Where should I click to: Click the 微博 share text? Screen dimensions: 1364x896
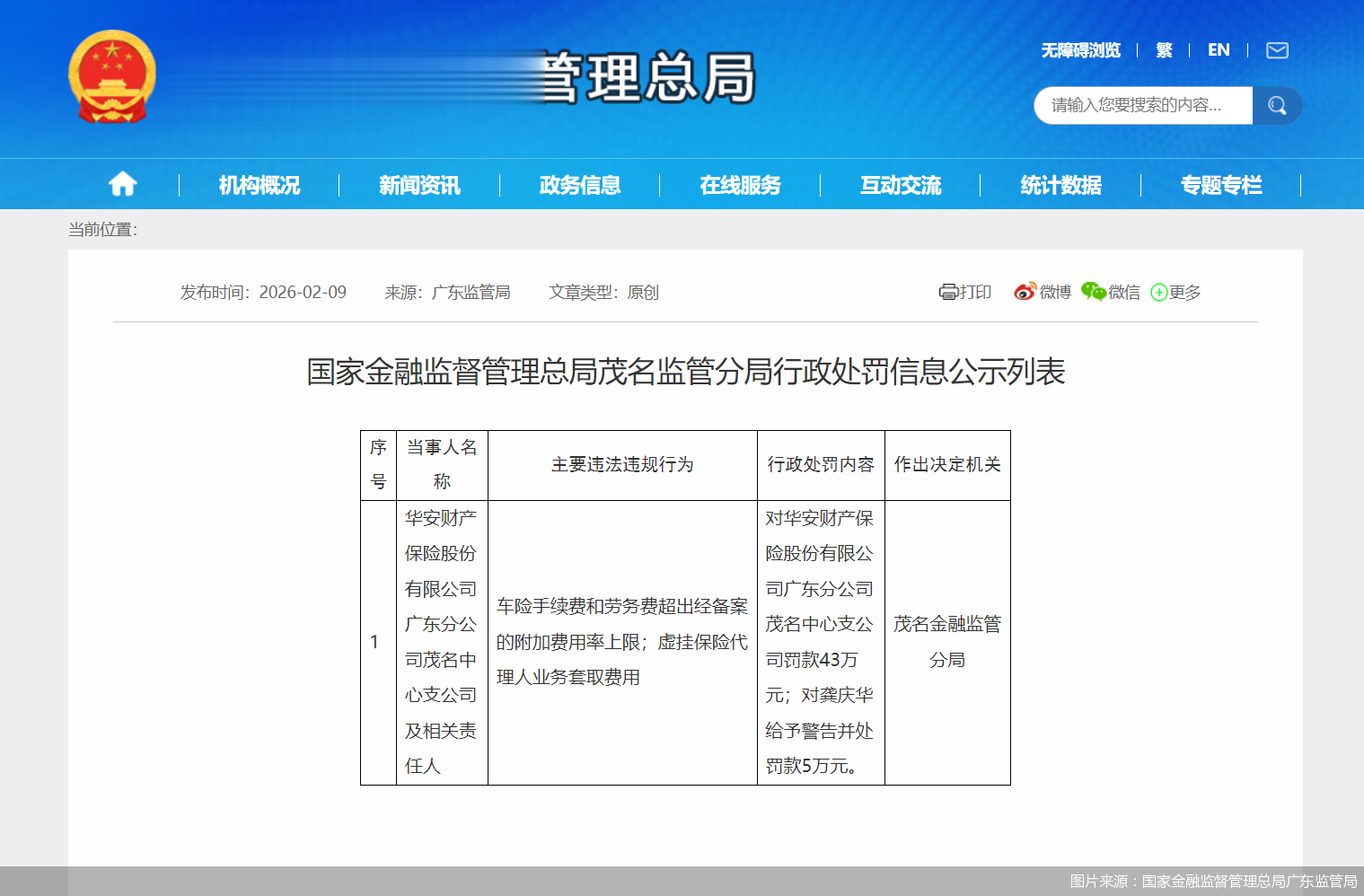coord(1055,292)
